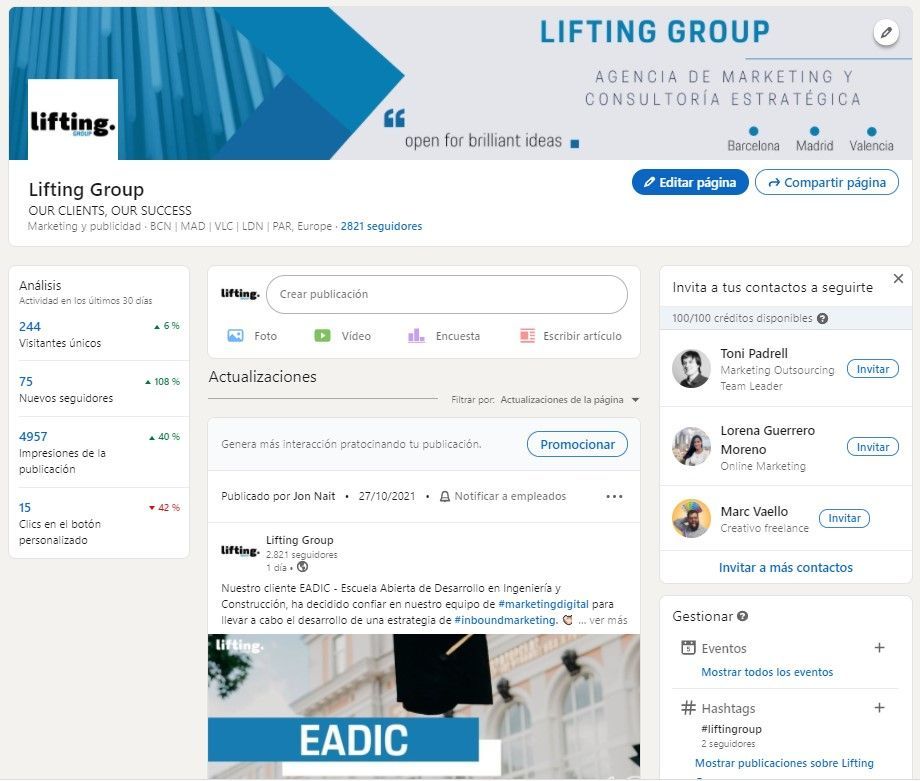Viewport: 920px width, 781px height.
Task: Click the Encuesta label in the composer
Action: click(458, 336)
